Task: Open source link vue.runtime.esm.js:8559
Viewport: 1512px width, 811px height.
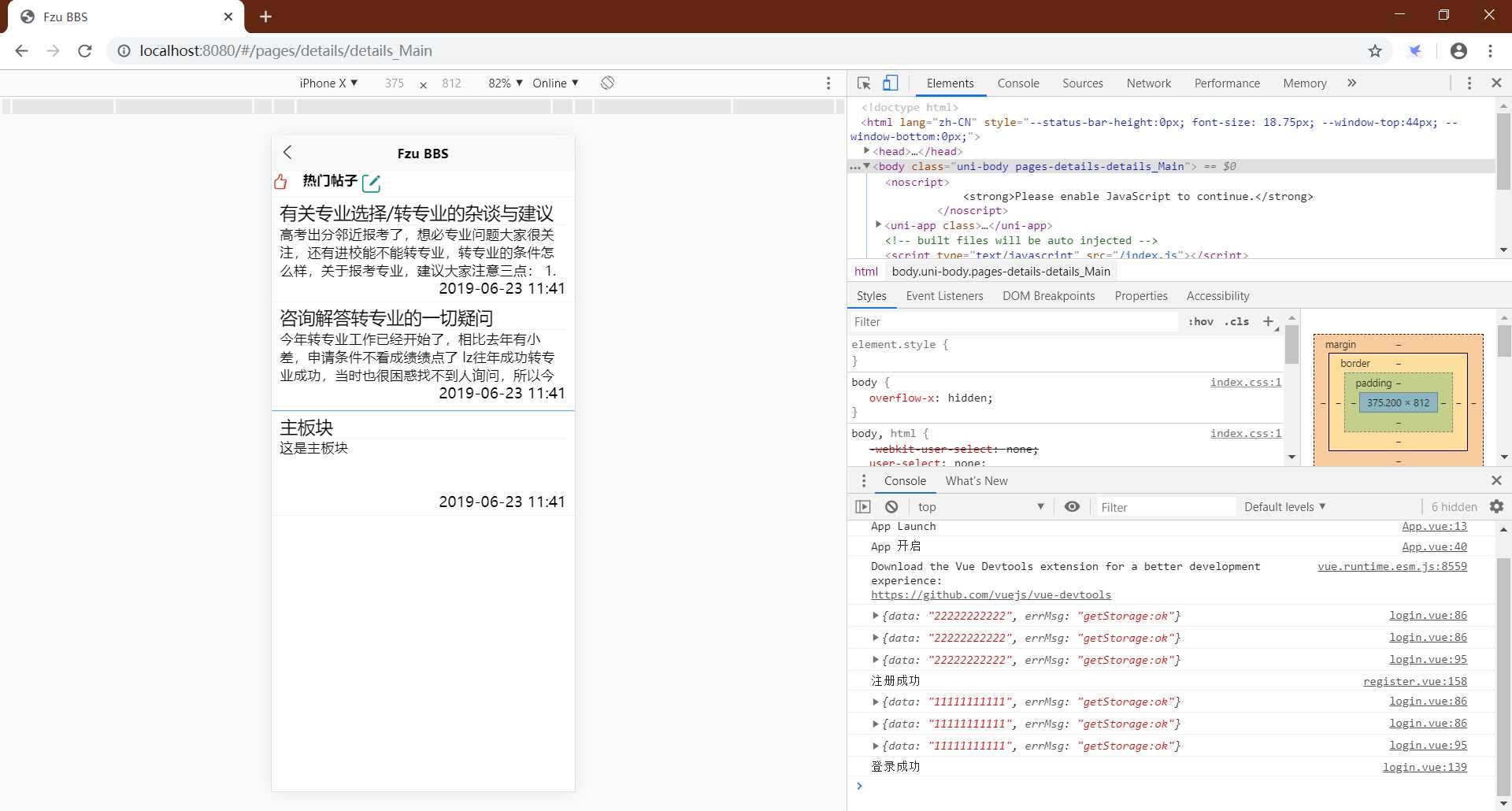Action: click(1392, 566)
